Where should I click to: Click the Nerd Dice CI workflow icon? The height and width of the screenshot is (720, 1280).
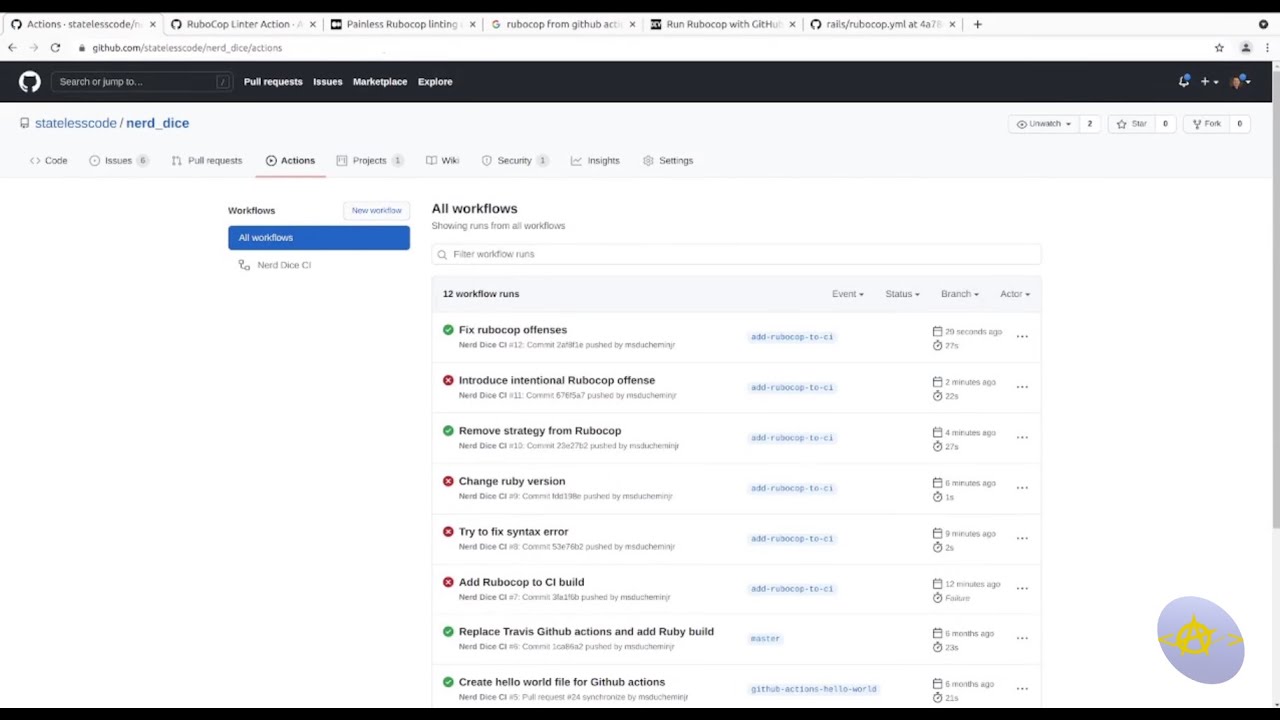click(x=244, y=265)
